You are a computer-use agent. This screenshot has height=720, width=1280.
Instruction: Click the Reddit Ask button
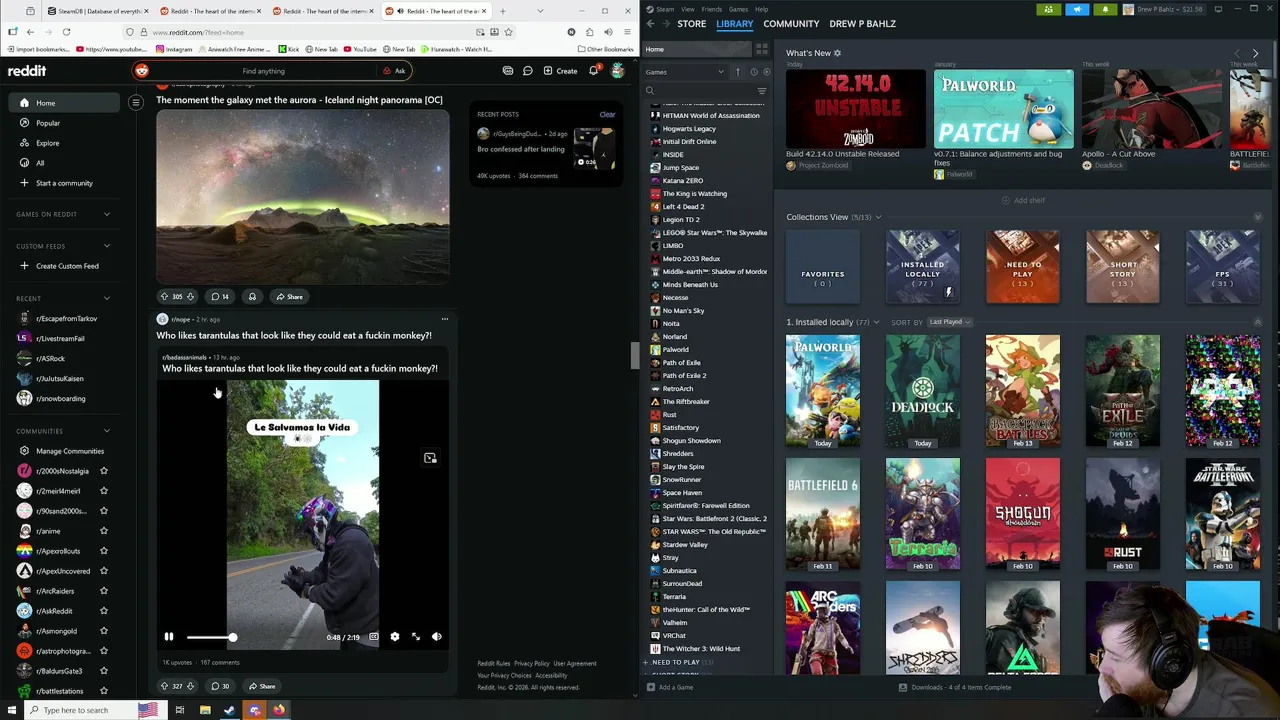pyautogui.click(x=394, y=71)
